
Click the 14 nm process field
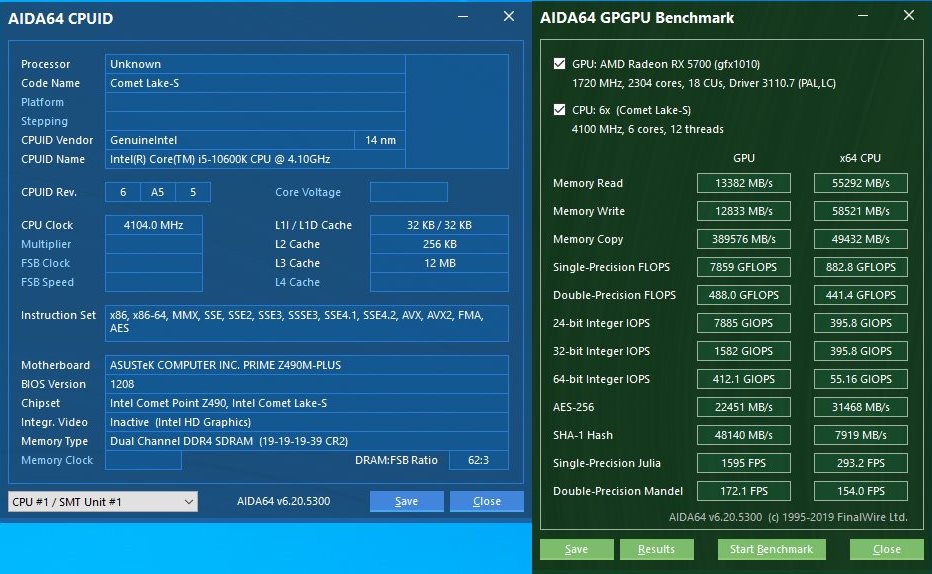[x=380, y=140]
